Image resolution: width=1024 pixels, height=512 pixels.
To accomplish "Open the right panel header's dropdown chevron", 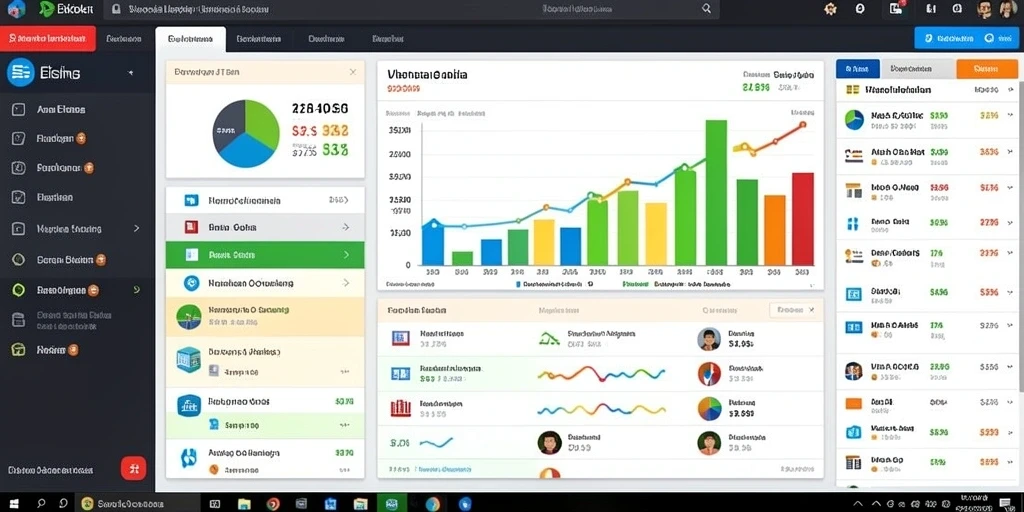I will click(1010, 89).
